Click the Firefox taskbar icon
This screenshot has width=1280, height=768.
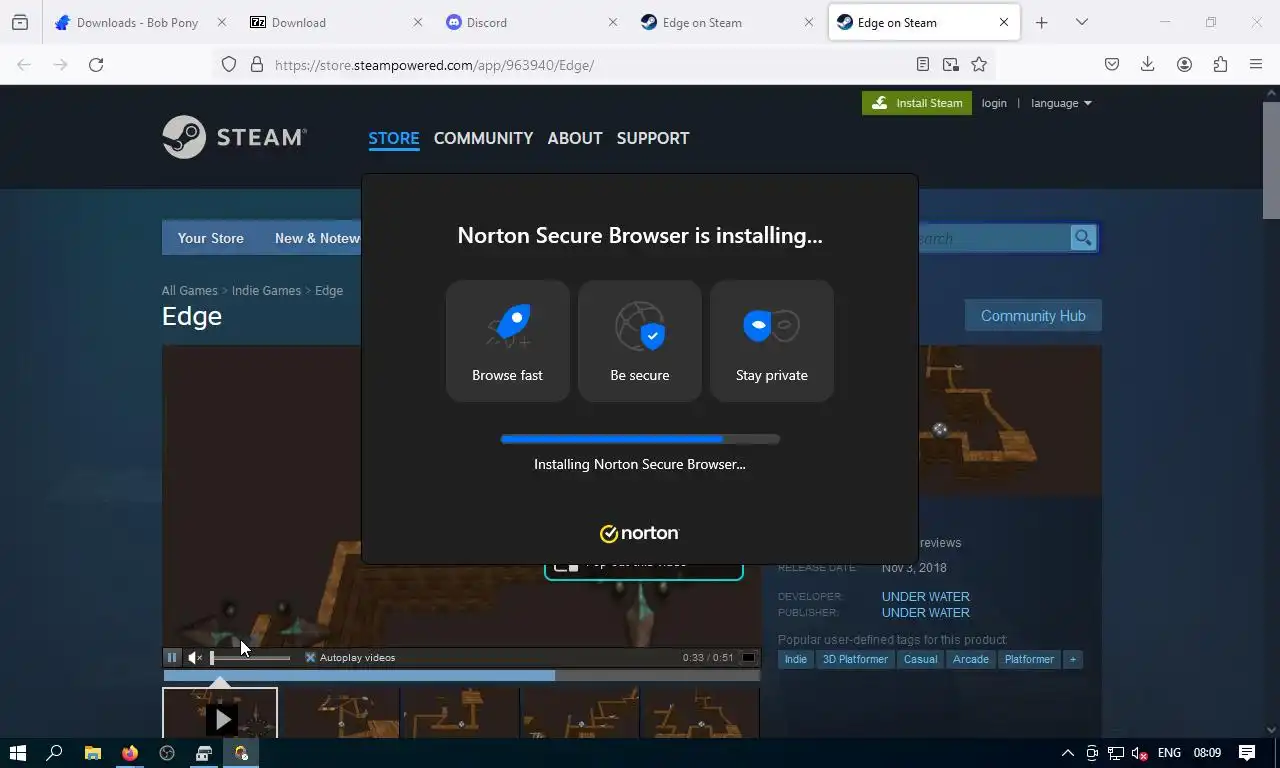click(129, 753)
